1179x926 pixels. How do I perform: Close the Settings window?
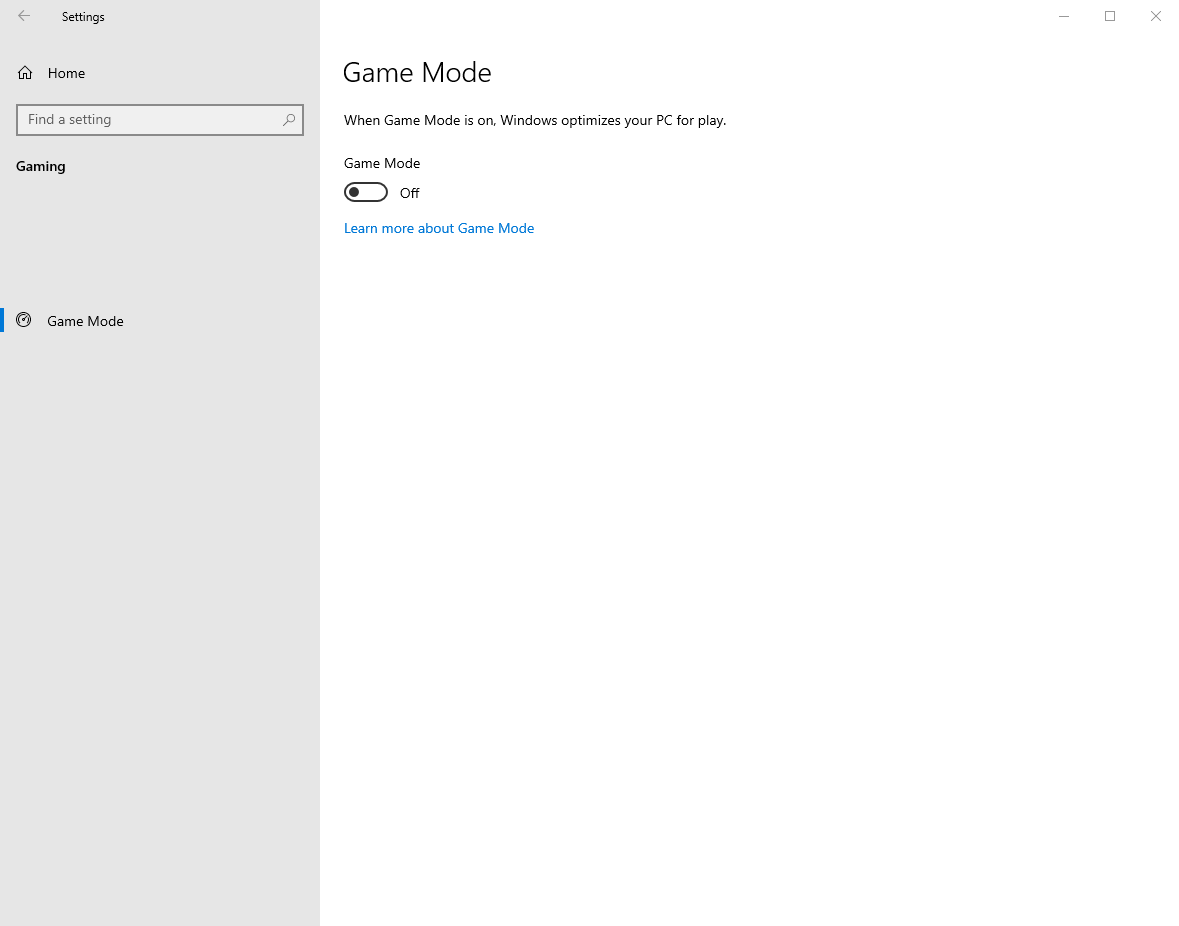point(1156,16)
